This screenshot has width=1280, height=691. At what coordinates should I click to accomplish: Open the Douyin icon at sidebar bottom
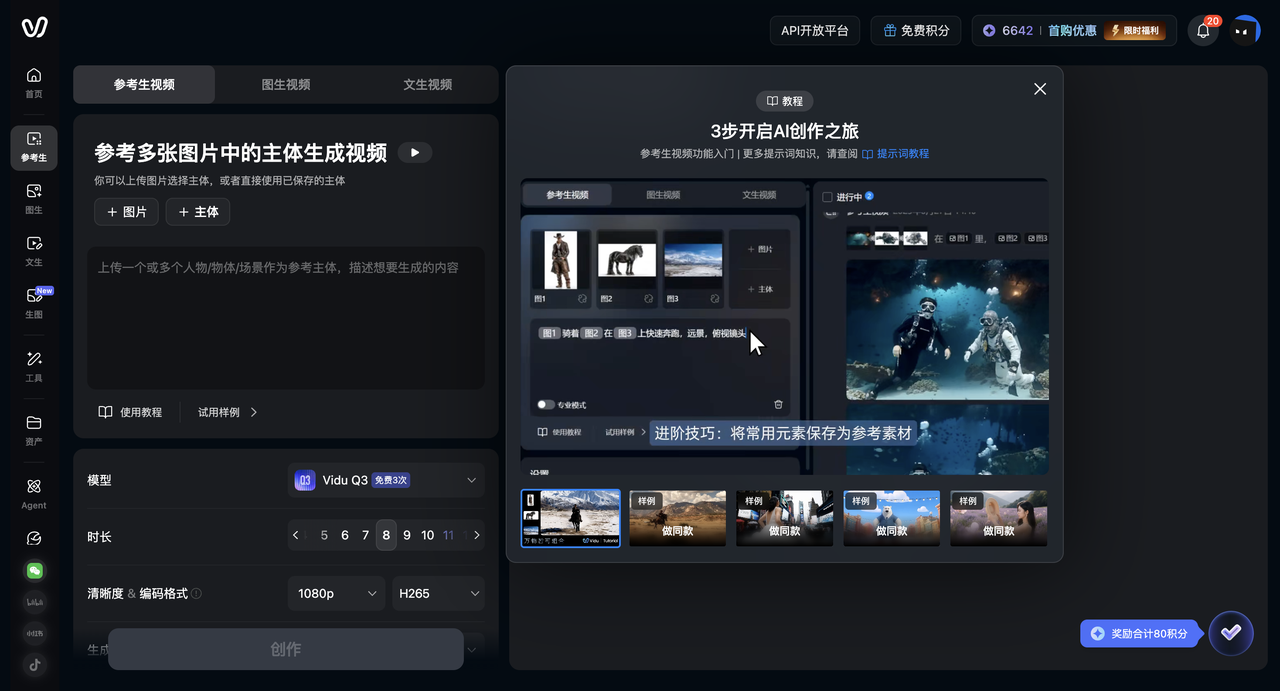[x=33, y=664]
